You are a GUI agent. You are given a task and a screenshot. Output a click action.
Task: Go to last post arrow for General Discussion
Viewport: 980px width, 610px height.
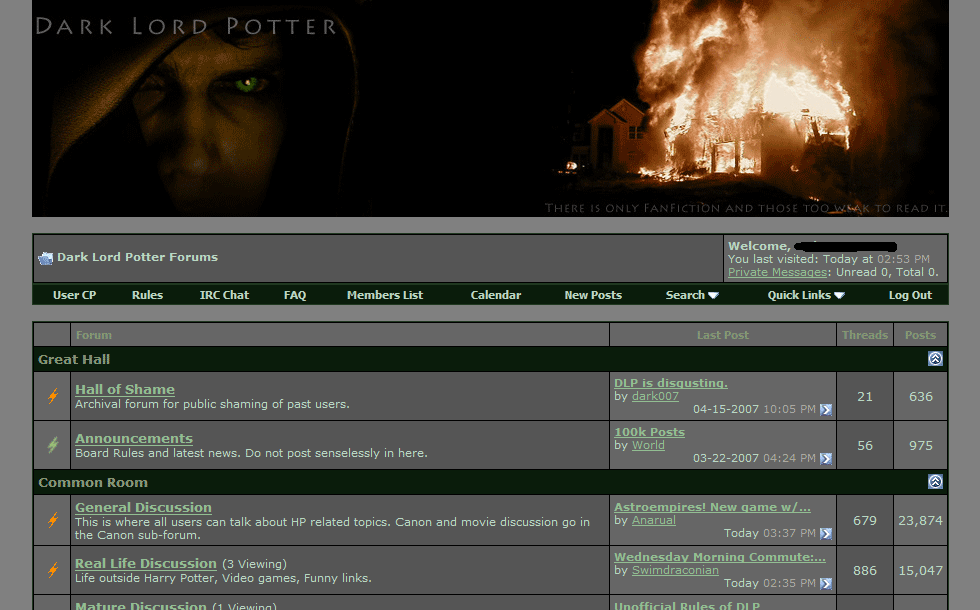(826, 533)
